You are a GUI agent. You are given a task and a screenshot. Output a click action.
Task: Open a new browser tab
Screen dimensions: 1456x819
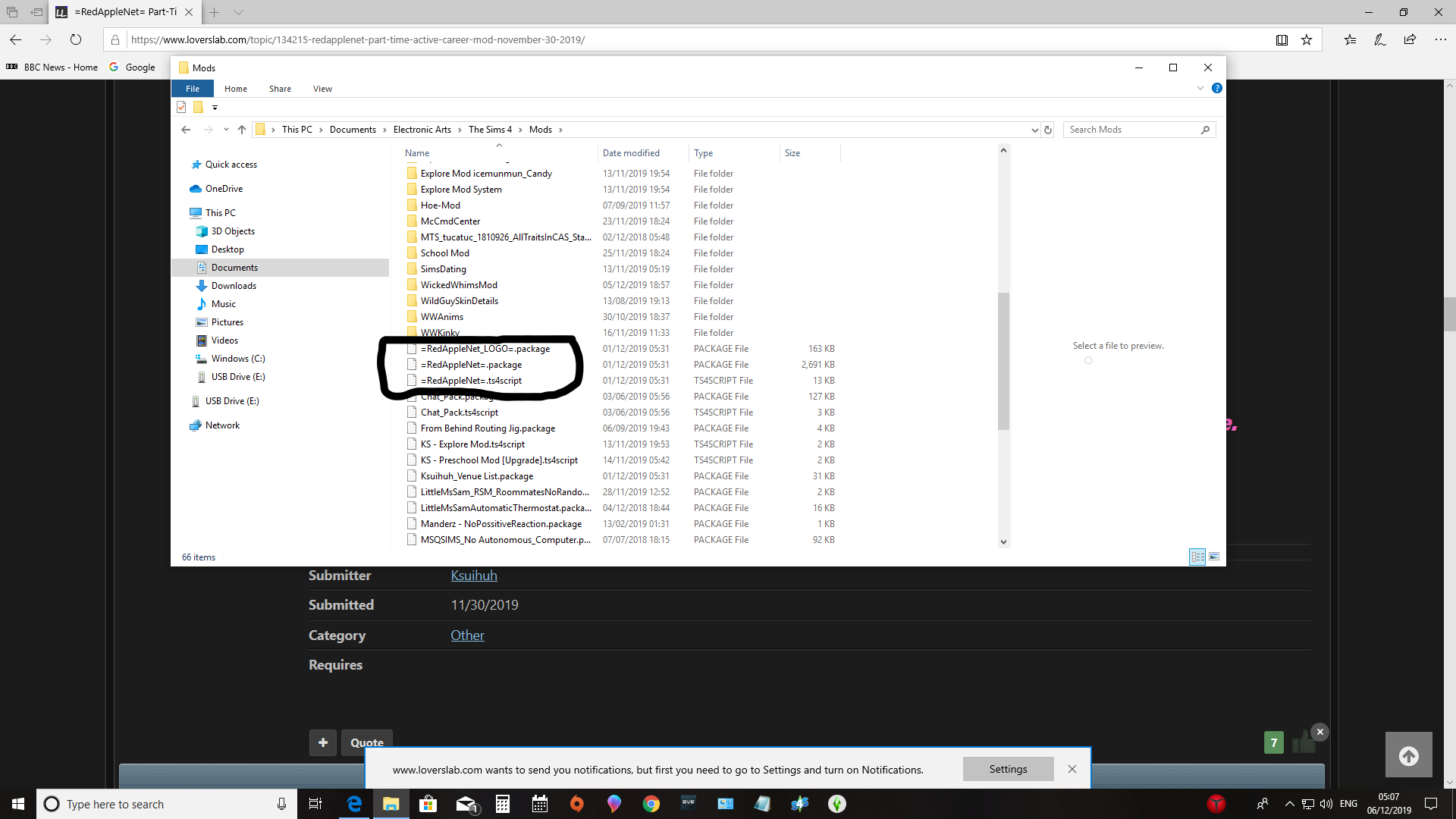click(215, 12)
